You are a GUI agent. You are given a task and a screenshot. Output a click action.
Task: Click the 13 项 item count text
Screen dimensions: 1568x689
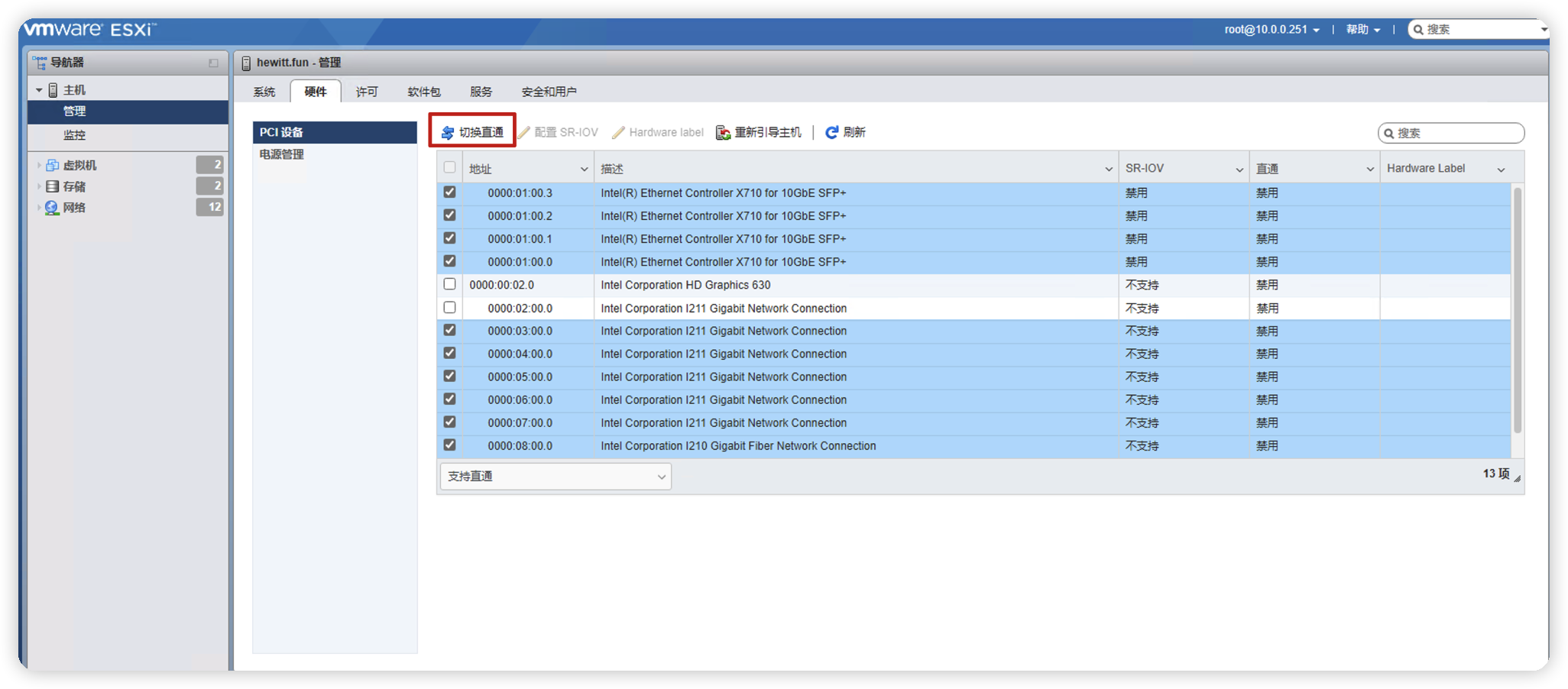pyautogui.click(x=1496, y=474)
